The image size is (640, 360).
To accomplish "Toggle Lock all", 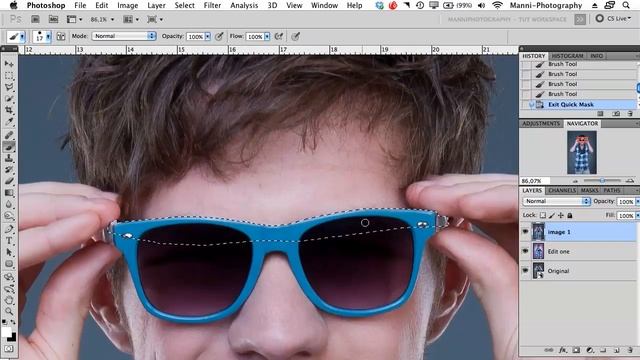I will pos(570,215).
